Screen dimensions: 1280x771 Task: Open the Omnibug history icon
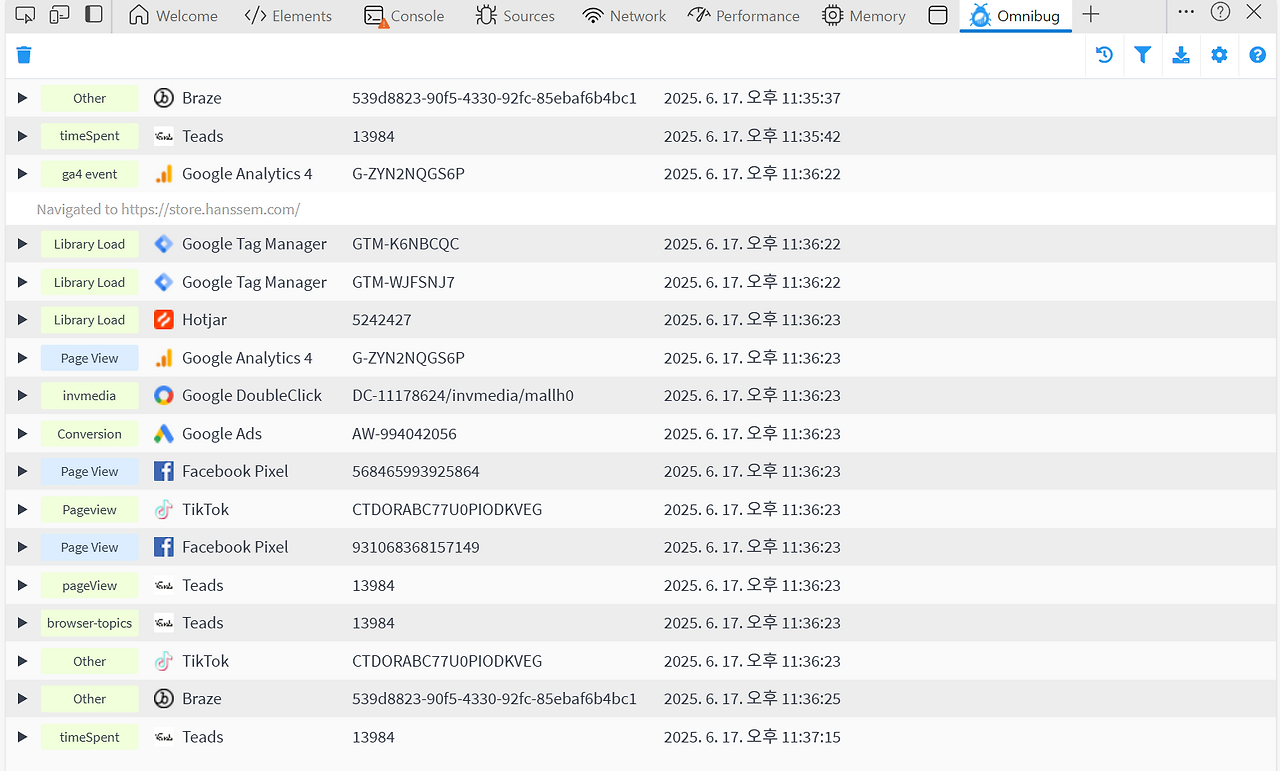(1104, 55)
